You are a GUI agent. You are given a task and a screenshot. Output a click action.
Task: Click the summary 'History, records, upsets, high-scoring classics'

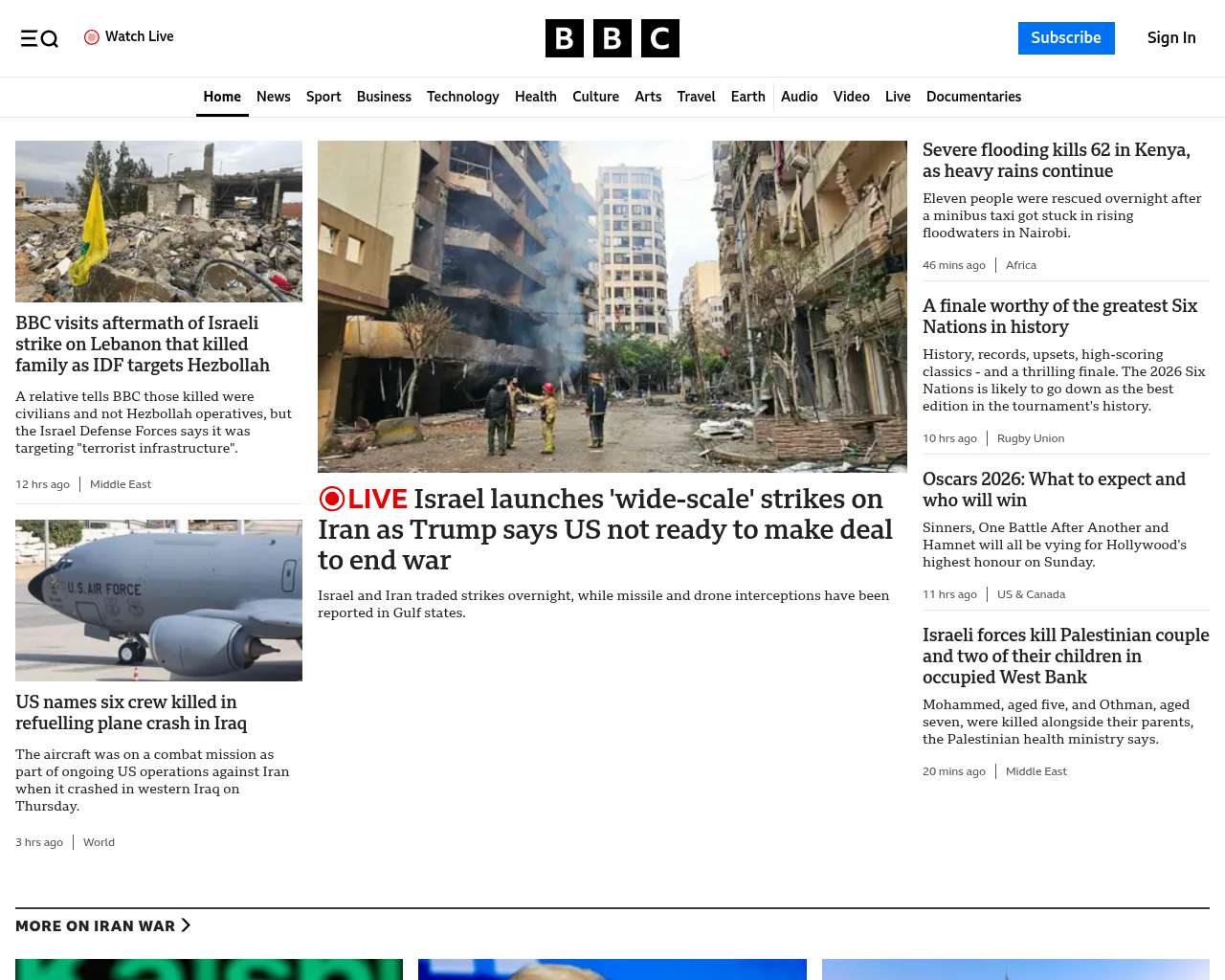1064,380
